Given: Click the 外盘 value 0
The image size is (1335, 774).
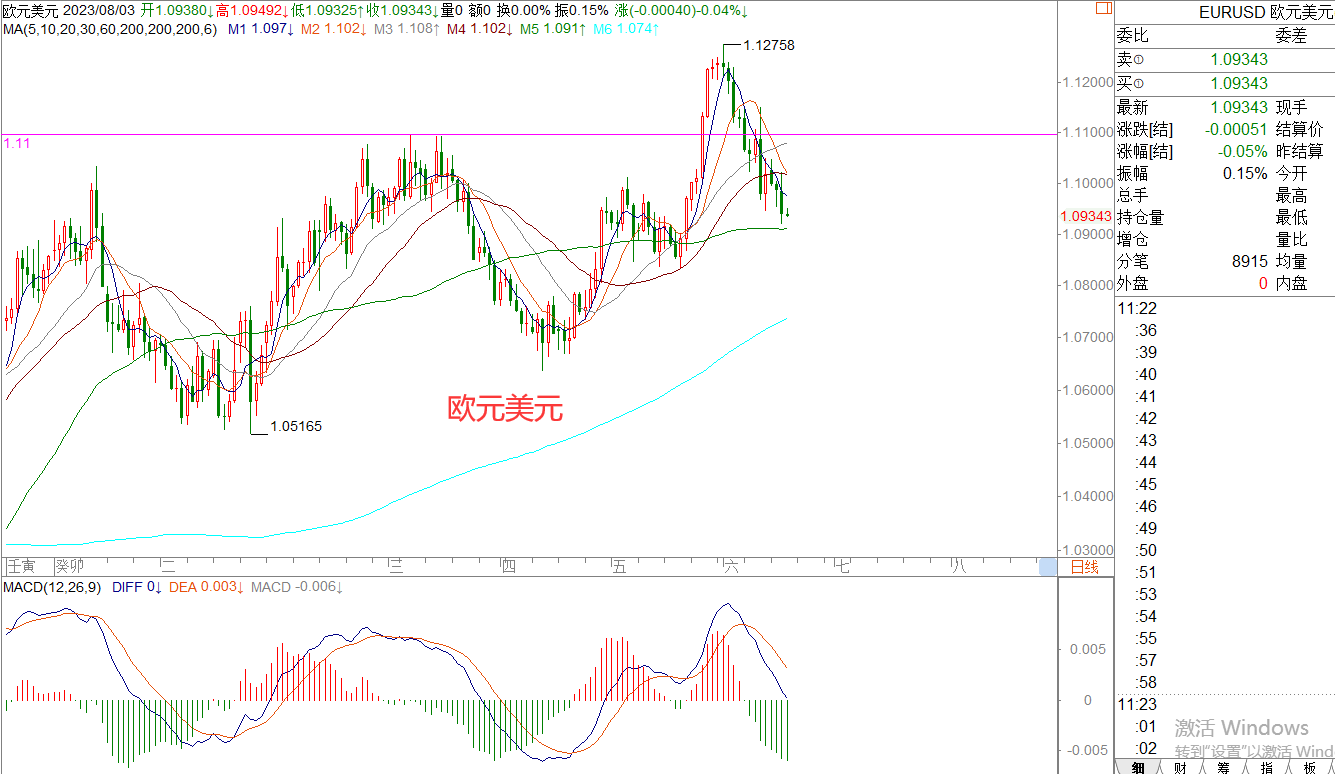Looking at the screenshot, I should point(1263,283).
